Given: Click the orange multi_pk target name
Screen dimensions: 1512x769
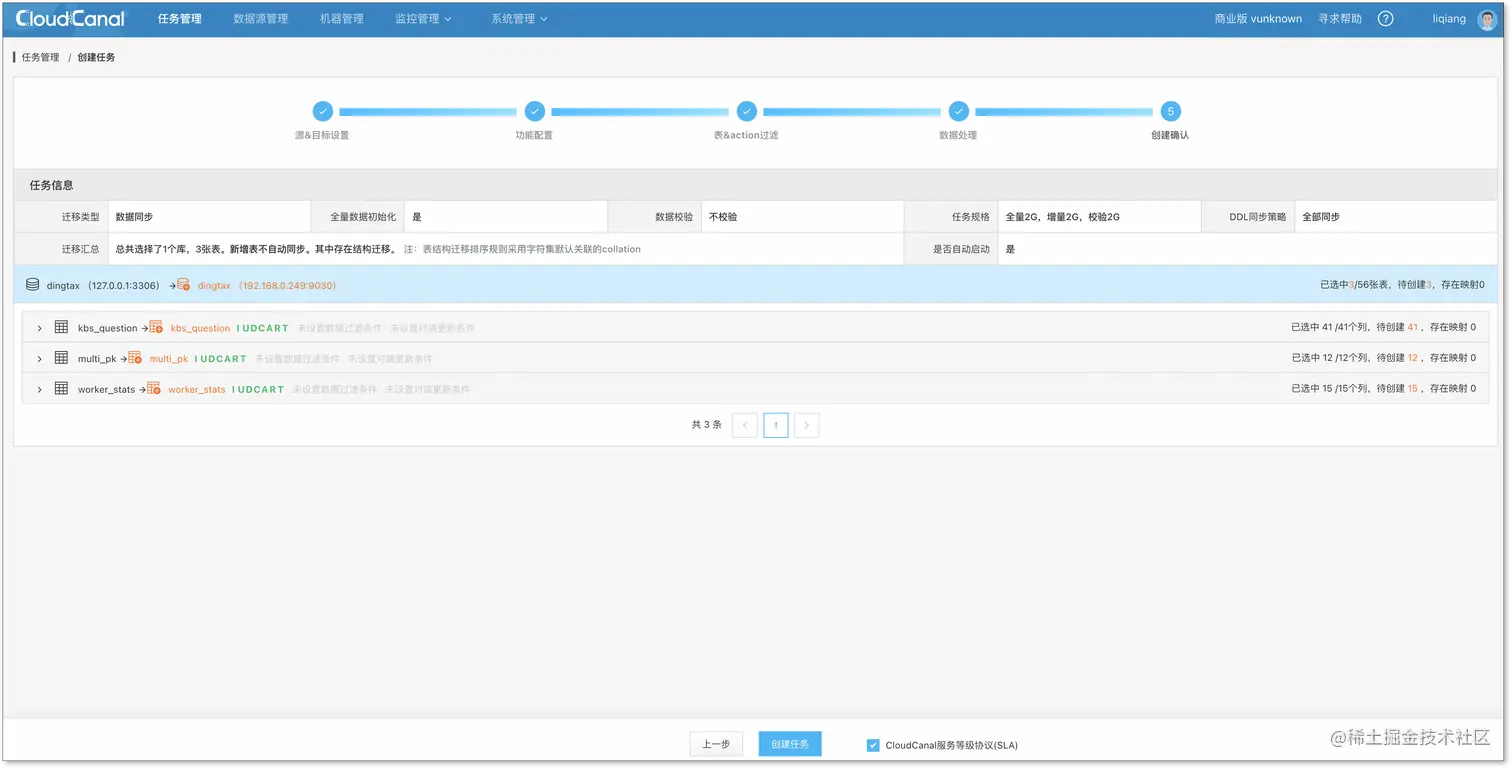Looking at the screenshot, I should click(x=168, y=359).
